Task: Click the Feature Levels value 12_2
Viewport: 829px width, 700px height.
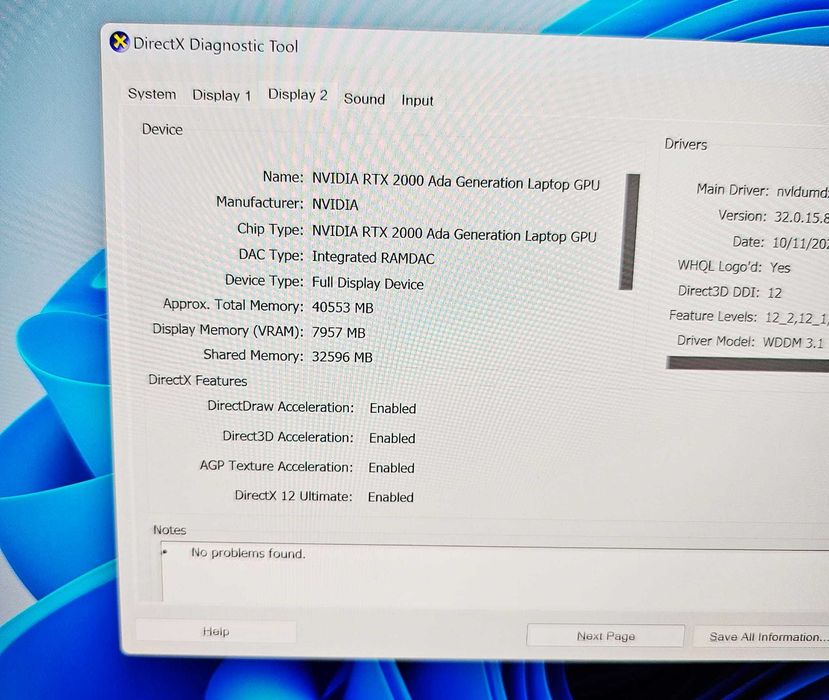Action: [796, 318]
